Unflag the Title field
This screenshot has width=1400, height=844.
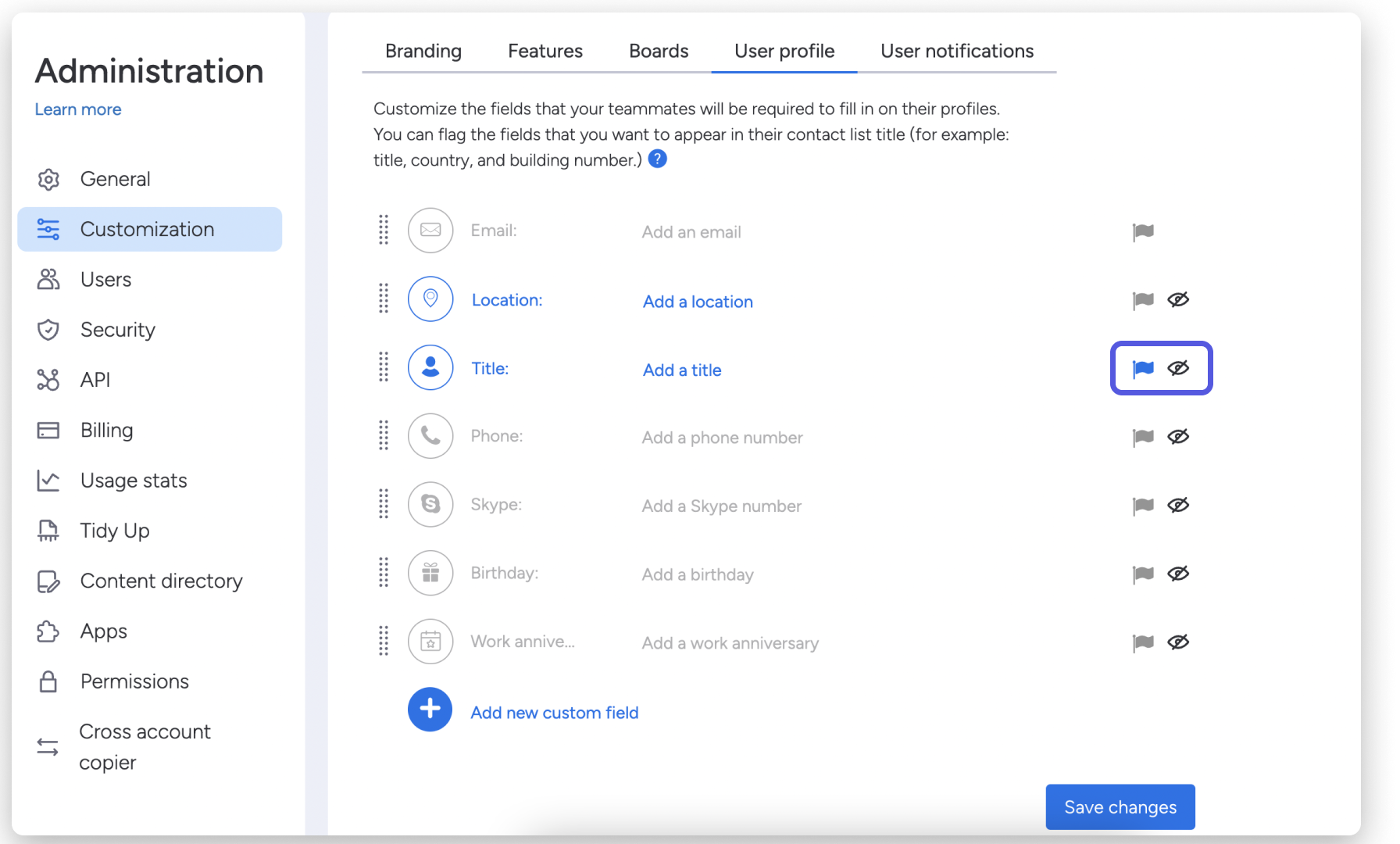tap(1143, 369)
